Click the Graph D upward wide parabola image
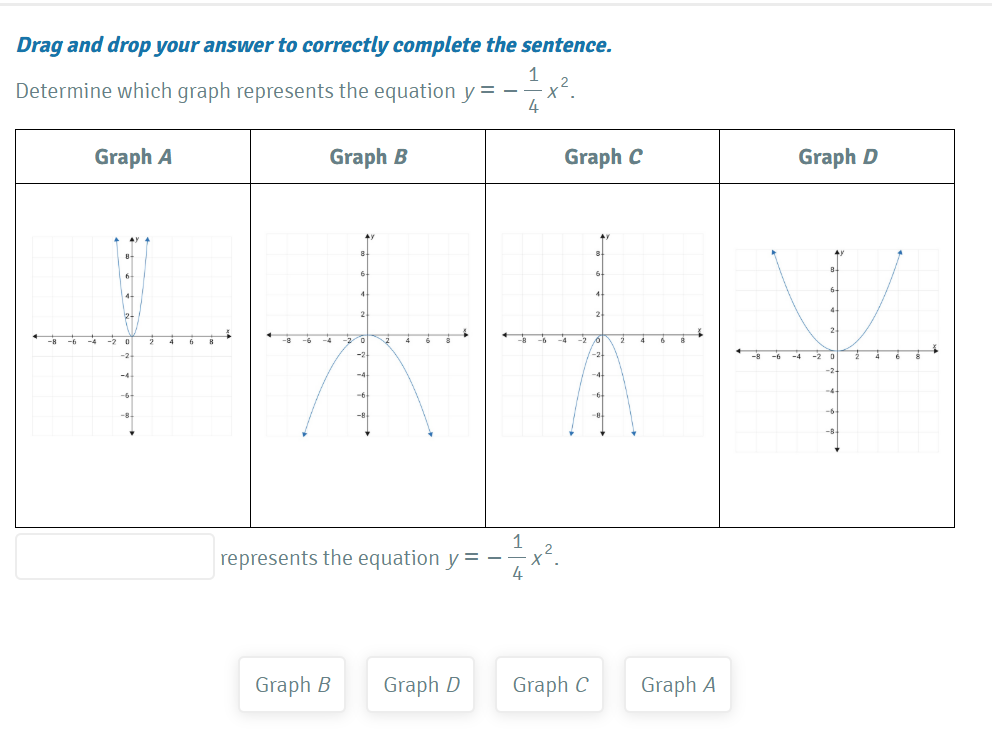Screen dimensions: 992x733 (x=837, y=350)
